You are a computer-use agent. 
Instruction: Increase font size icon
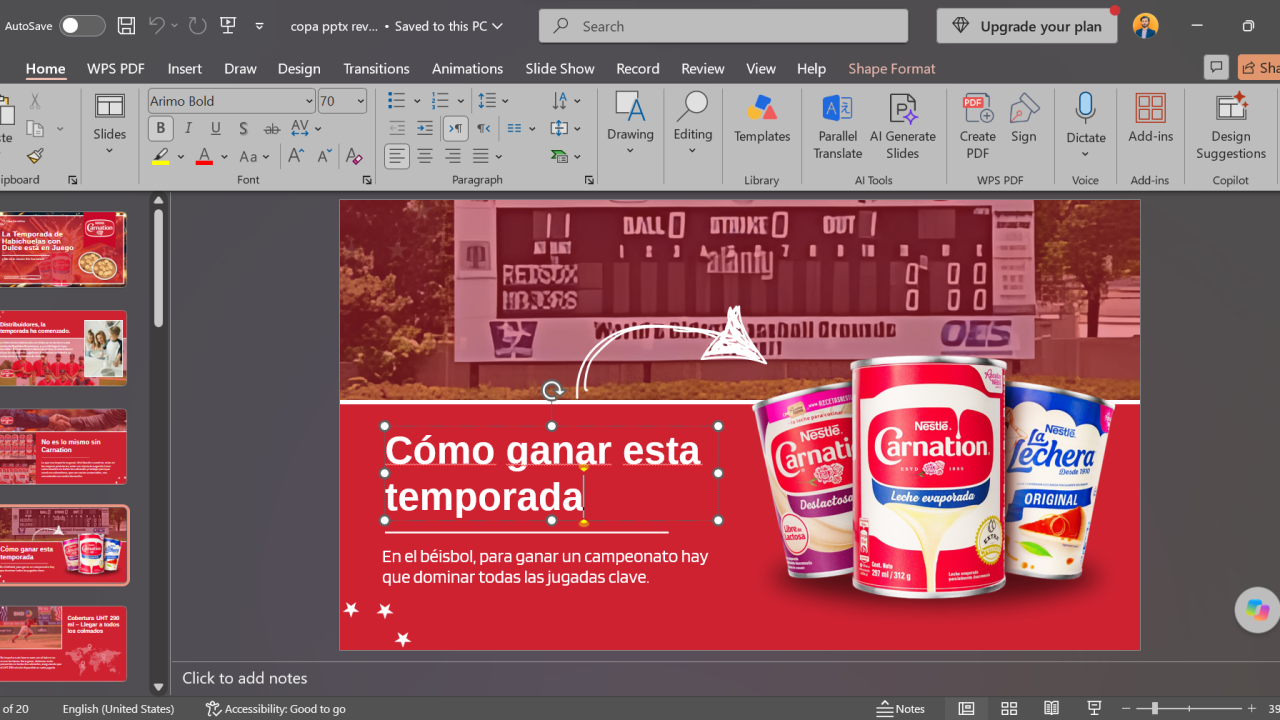pos(296,156)
